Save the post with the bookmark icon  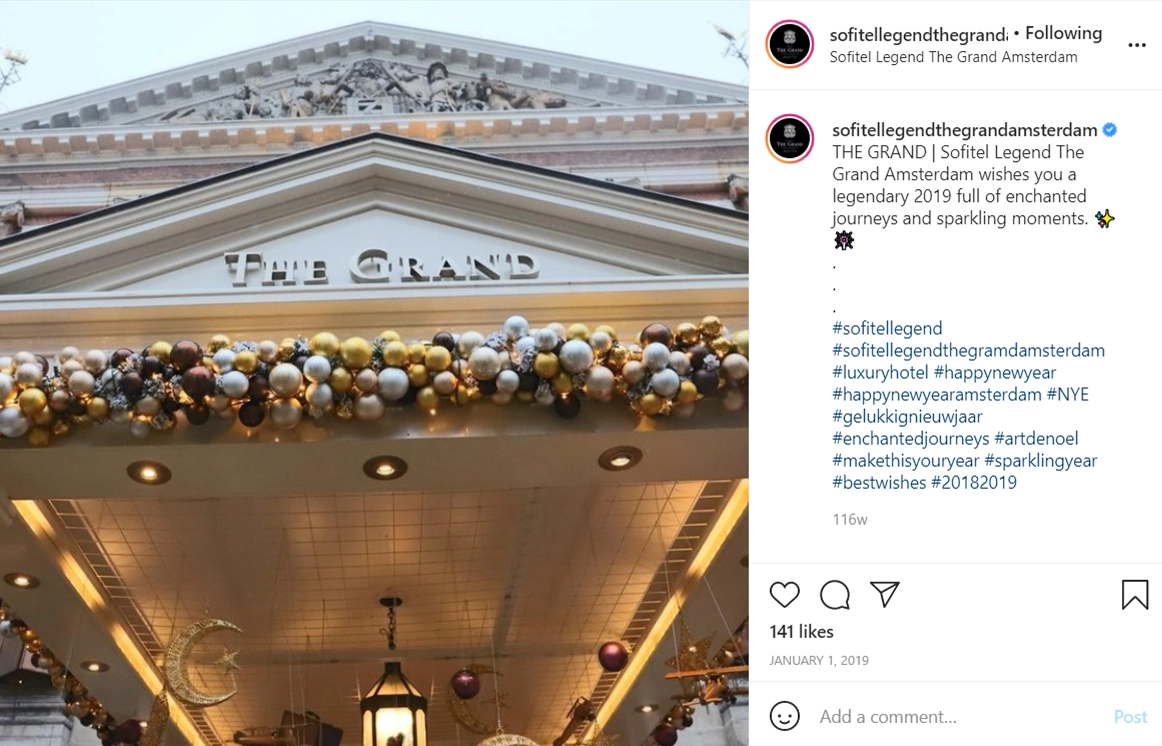[1135, 594]
